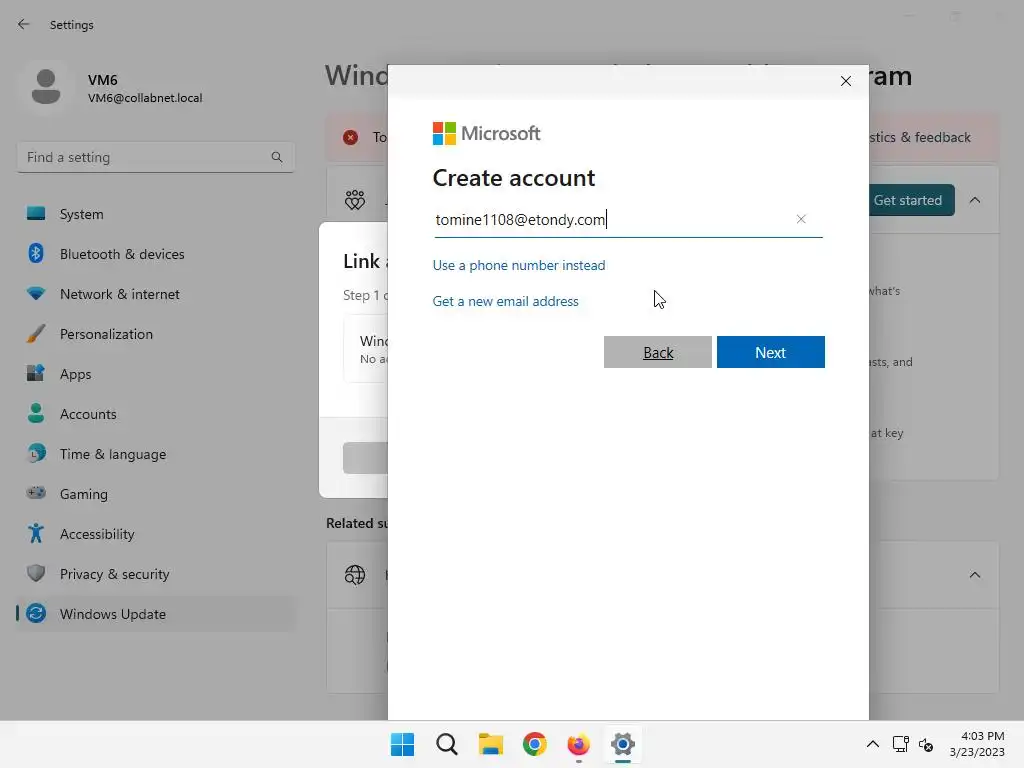Open Time & language category
Screen dimensions: 1024x768
coord(155,454)
